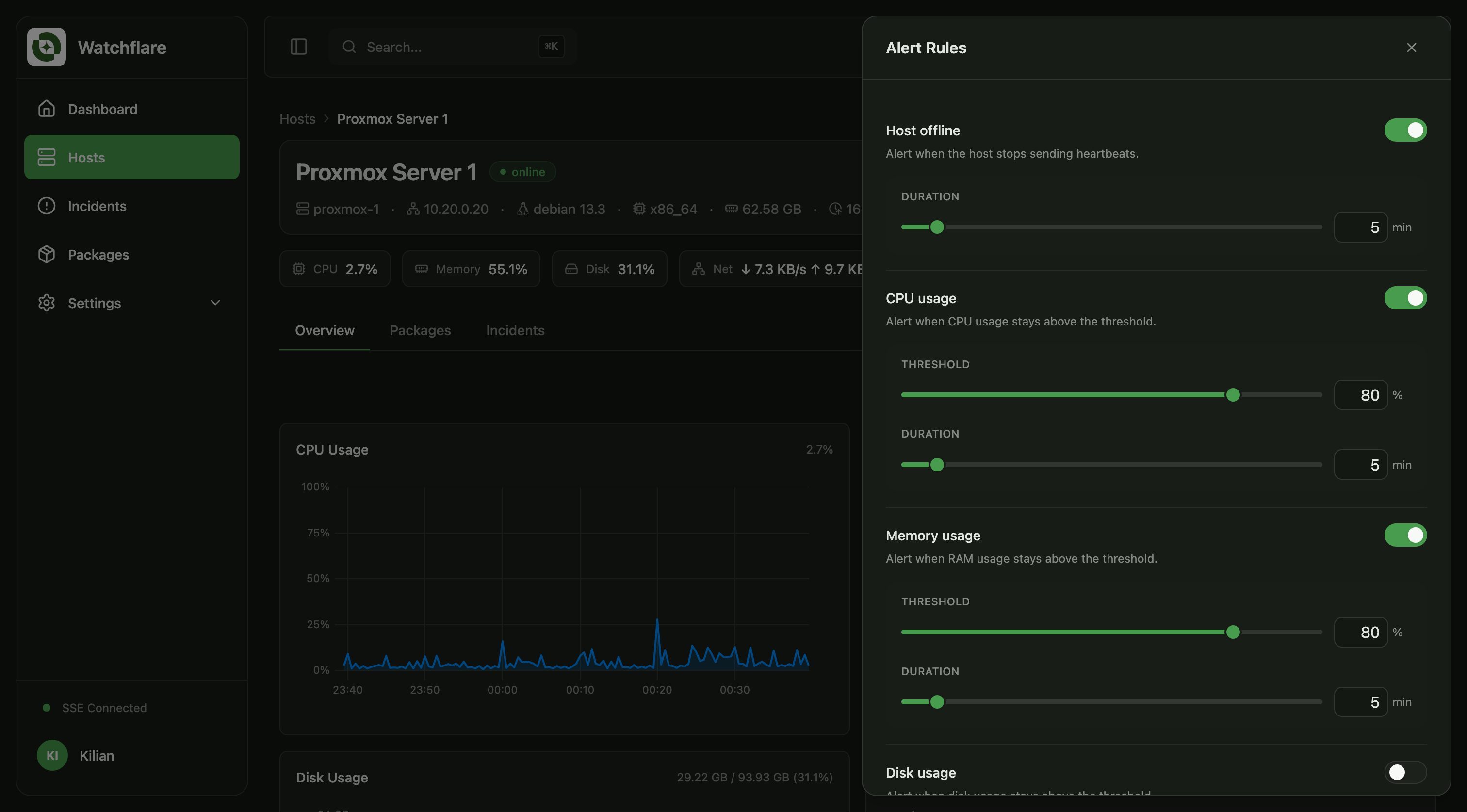Click the Dashboard home icon
Viewport: 1467px width, 812px height.
click(47, 109)
